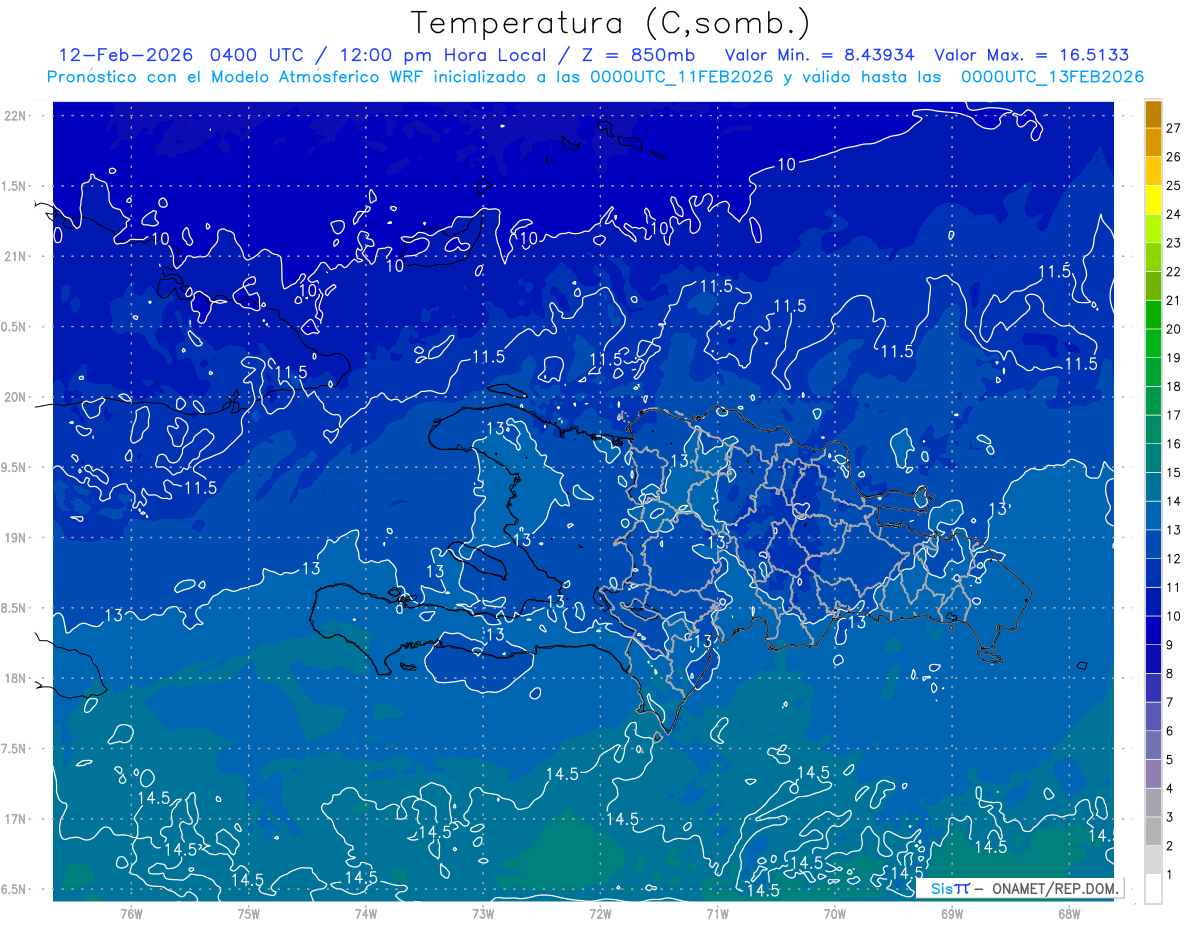Click 'Valor Max. = 16.5133' value
Image resolution: width=1200 pixels, height=927 pixels.
(x=1031, y=55)
